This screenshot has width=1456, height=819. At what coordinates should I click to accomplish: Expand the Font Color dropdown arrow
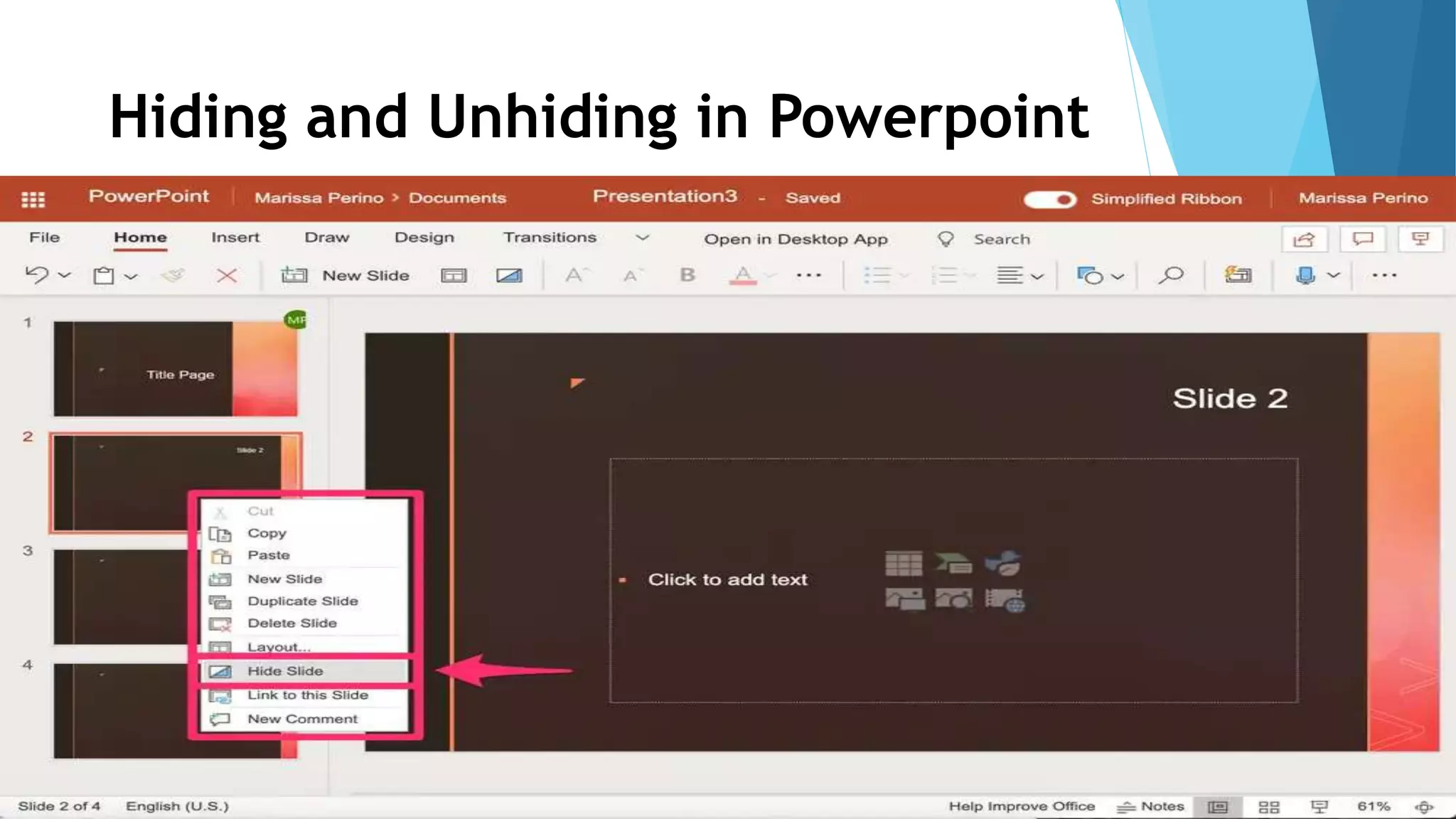771,276
